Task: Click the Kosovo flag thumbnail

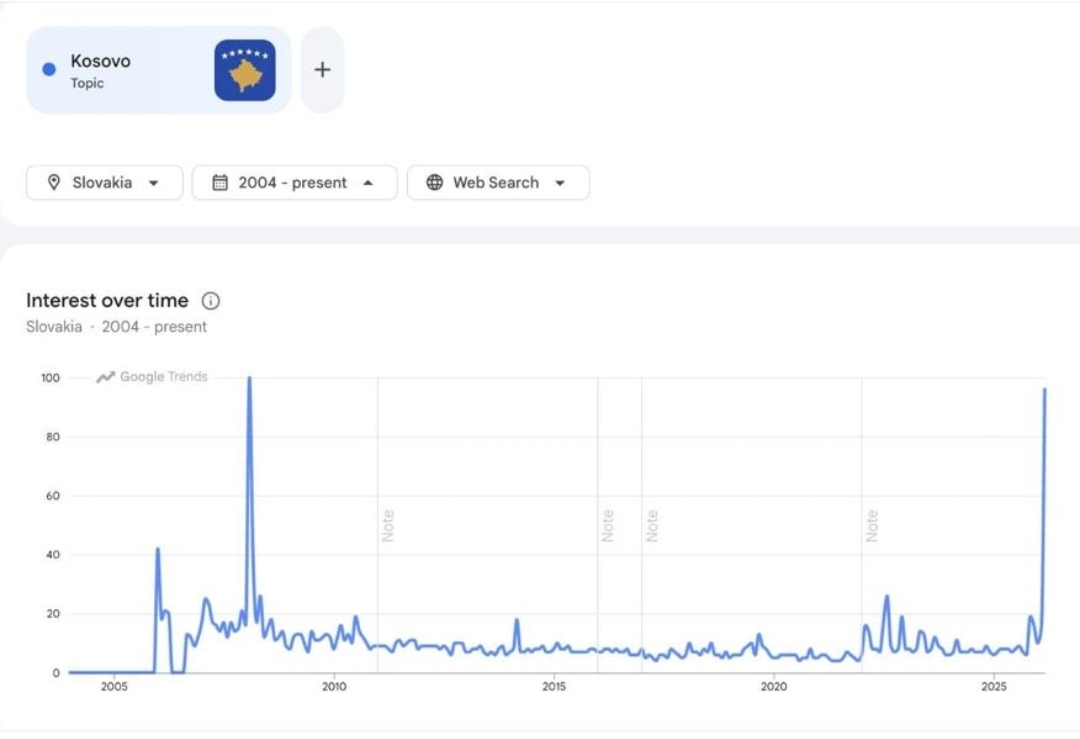Action: [245, 70]
